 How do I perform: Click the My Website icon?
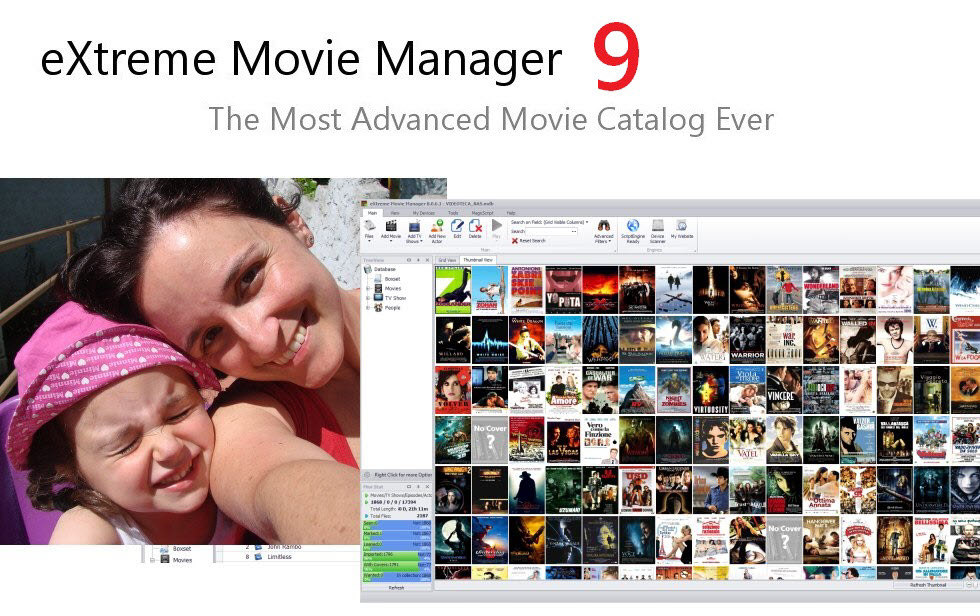(682, 226)
